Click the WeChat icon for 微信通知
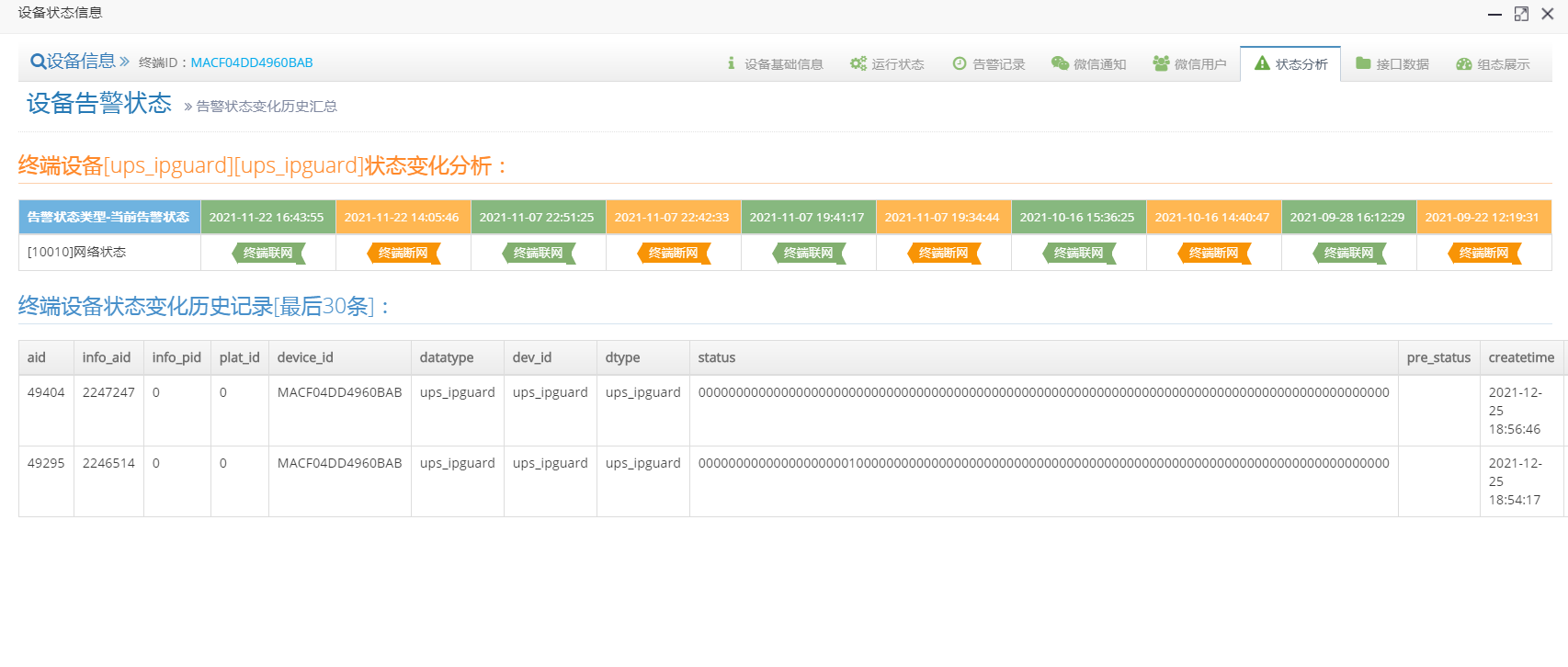This screenshot has width=1568, height=667. [x=1060, y=63]
